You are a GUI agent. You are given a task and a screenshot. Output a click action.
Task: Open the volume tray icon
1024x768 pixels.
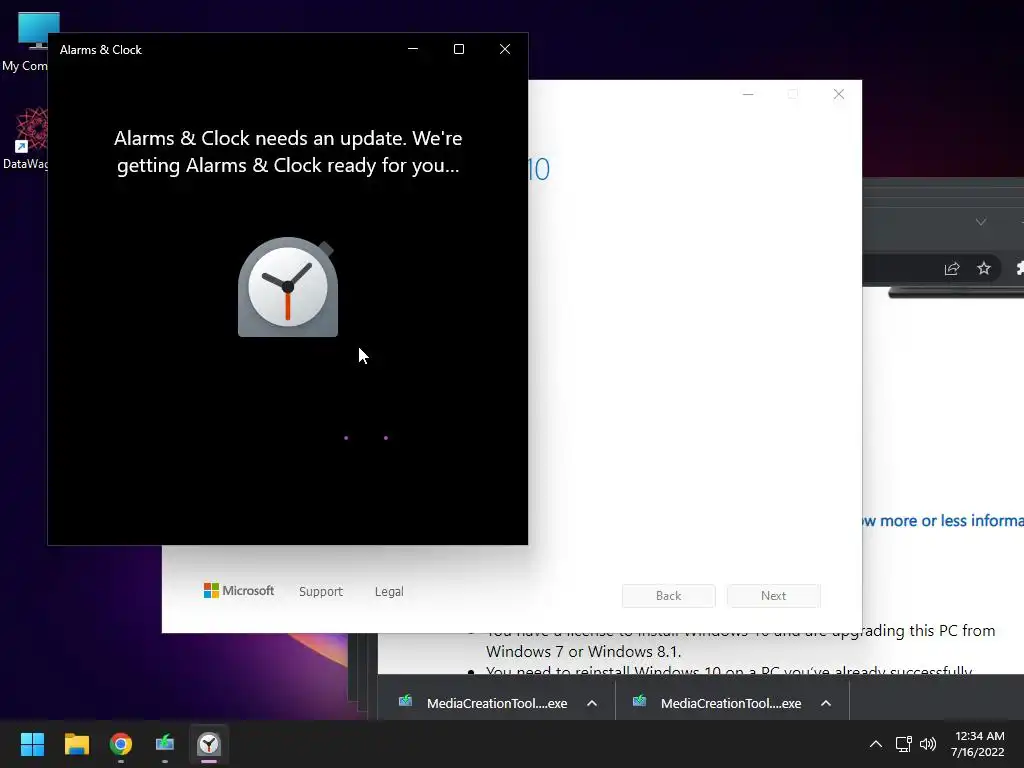coord(927,743)
